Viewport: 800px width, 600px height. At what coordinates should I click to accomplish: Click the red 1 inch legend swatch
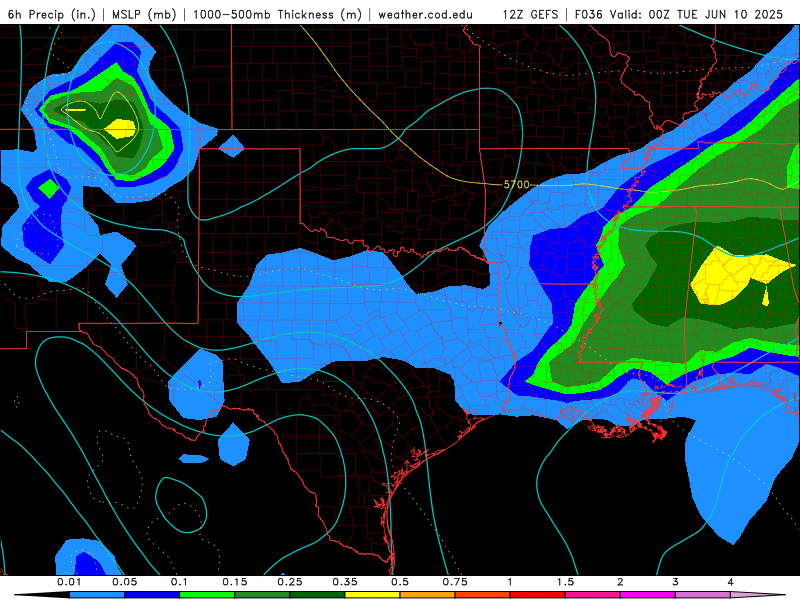pos(538,595)
